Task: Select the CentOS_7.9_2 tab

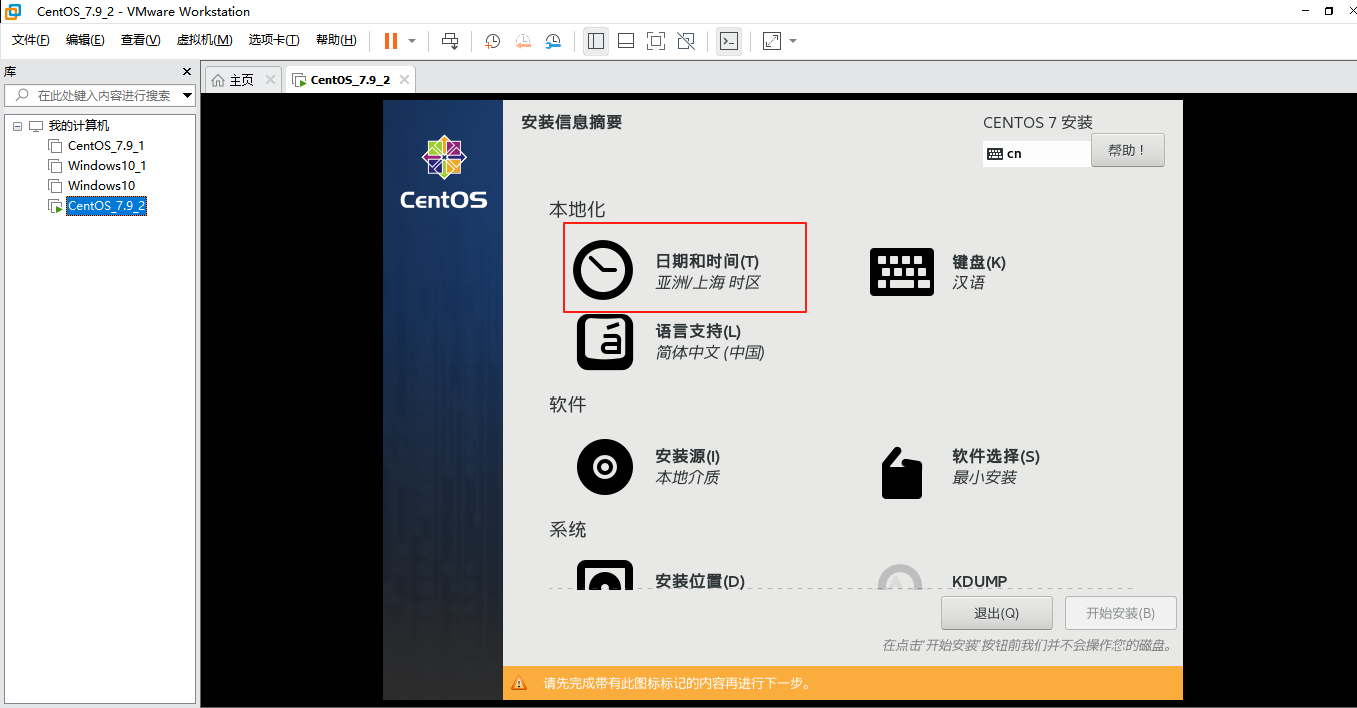Action: pyautogui.click(x=350, y=80)
